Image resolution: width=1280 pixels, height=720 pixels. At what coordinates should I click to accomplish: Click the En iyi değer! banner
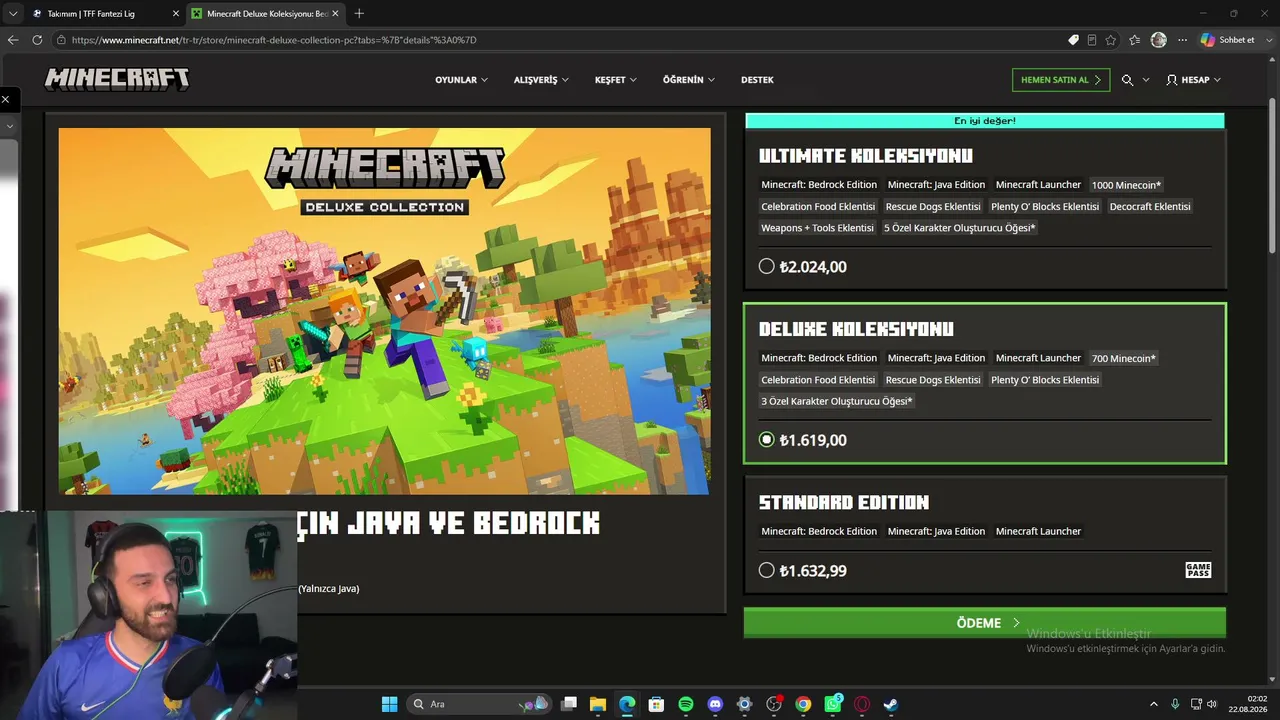pyautogui.click(x=985, y=121)
